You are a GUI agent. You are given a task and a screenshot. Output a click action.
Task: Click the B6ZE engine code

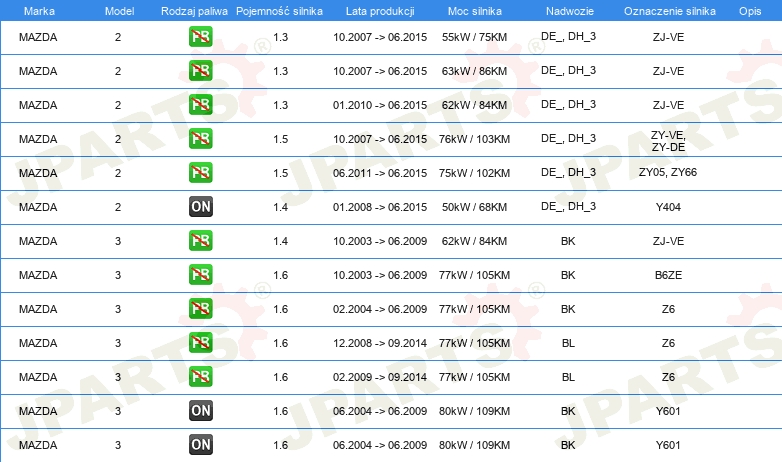[x=668, y=275]
